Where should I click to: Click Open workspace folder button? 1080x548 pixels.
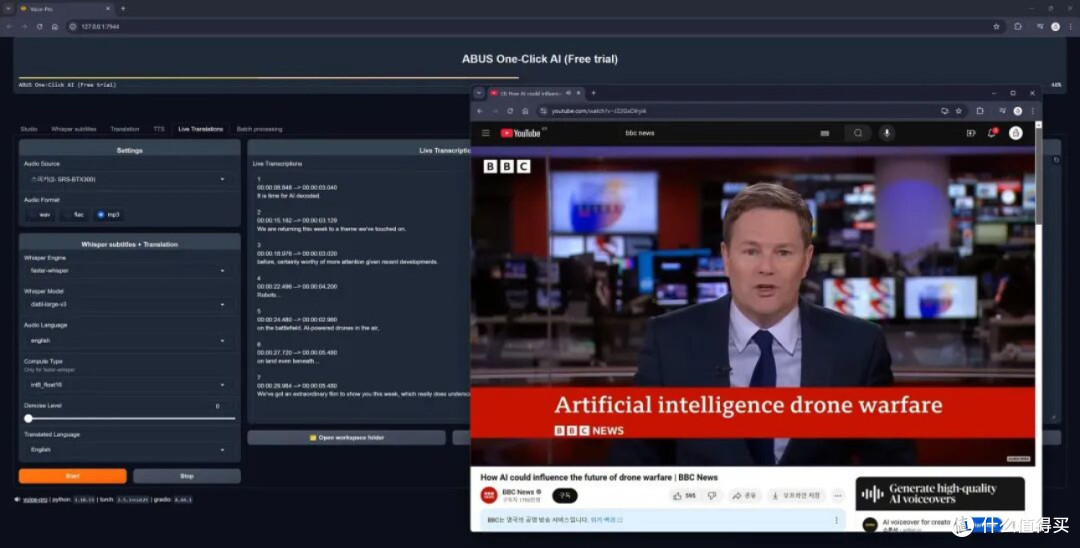tap(346, 437)
